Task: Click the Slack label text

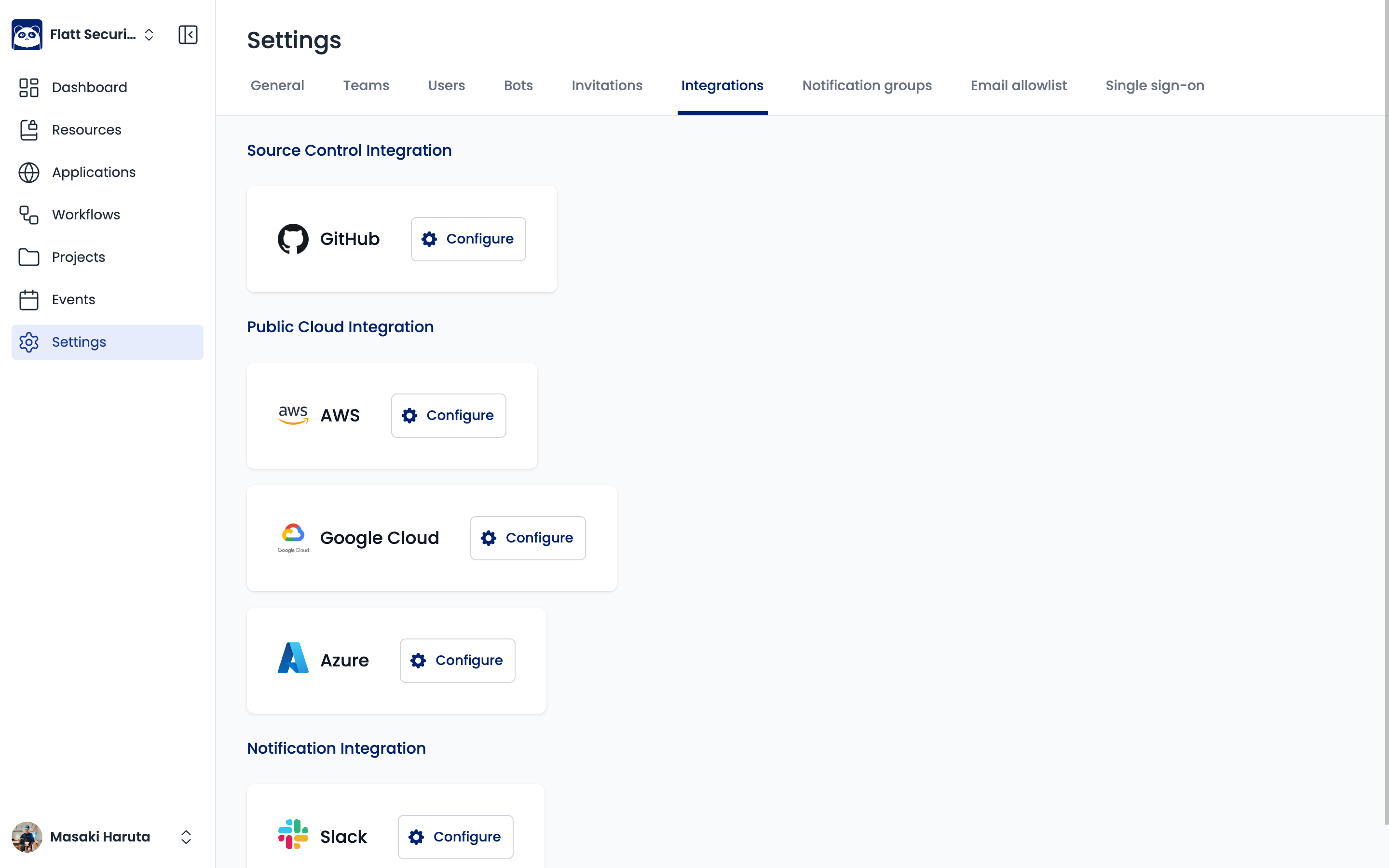Action: [x=343, y=837]
